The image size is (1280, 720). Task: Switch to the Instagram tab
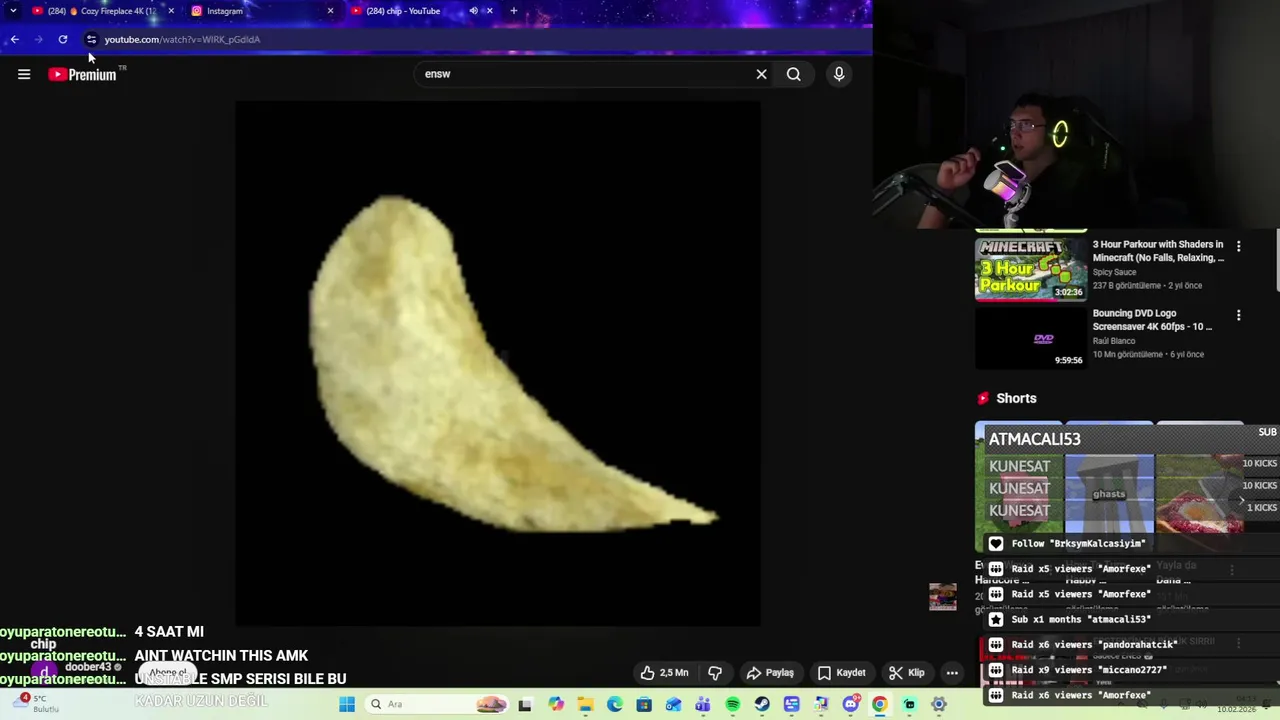tap(262, 11)
